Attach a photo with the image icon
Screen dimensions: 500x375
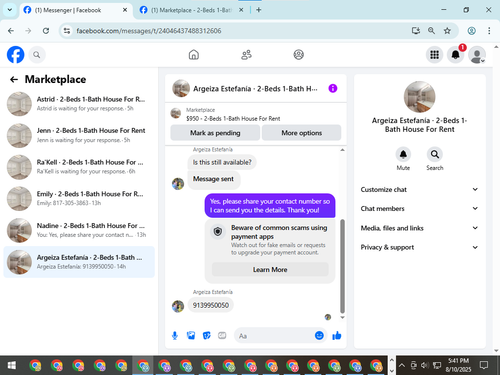(191, 336)
